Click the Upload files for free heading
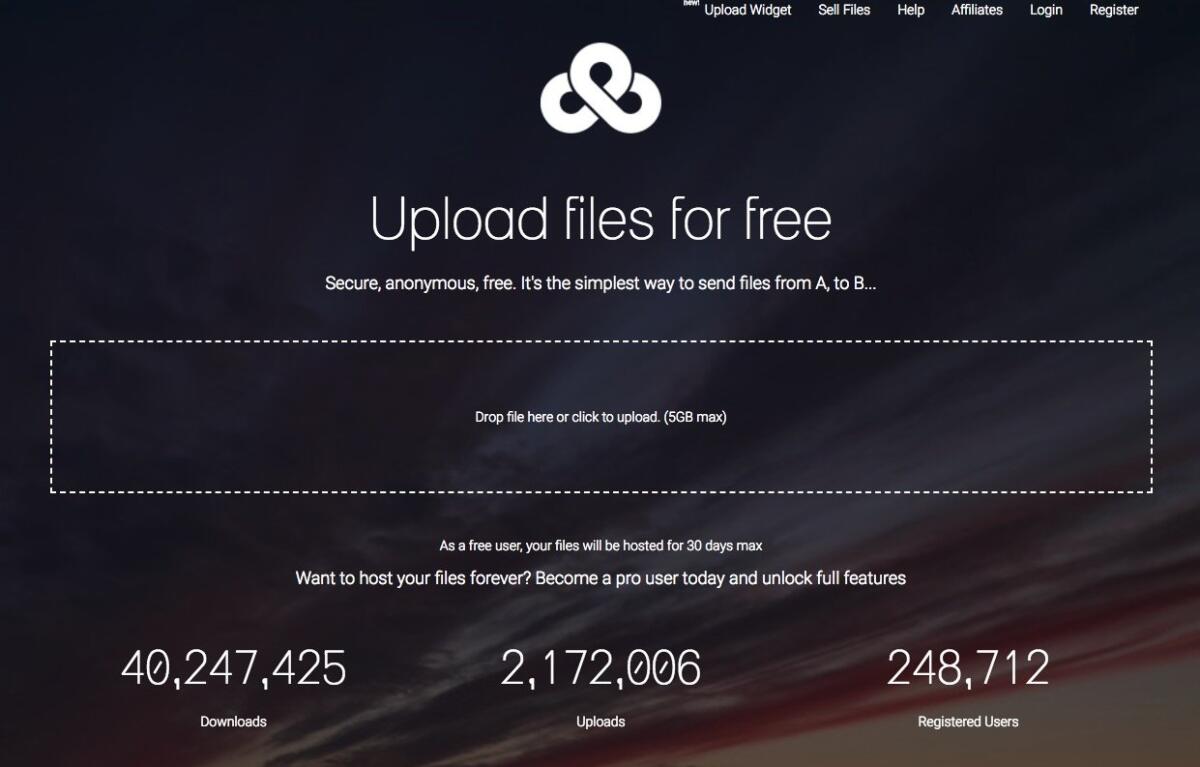1200x767 pixels. point(600,221)
